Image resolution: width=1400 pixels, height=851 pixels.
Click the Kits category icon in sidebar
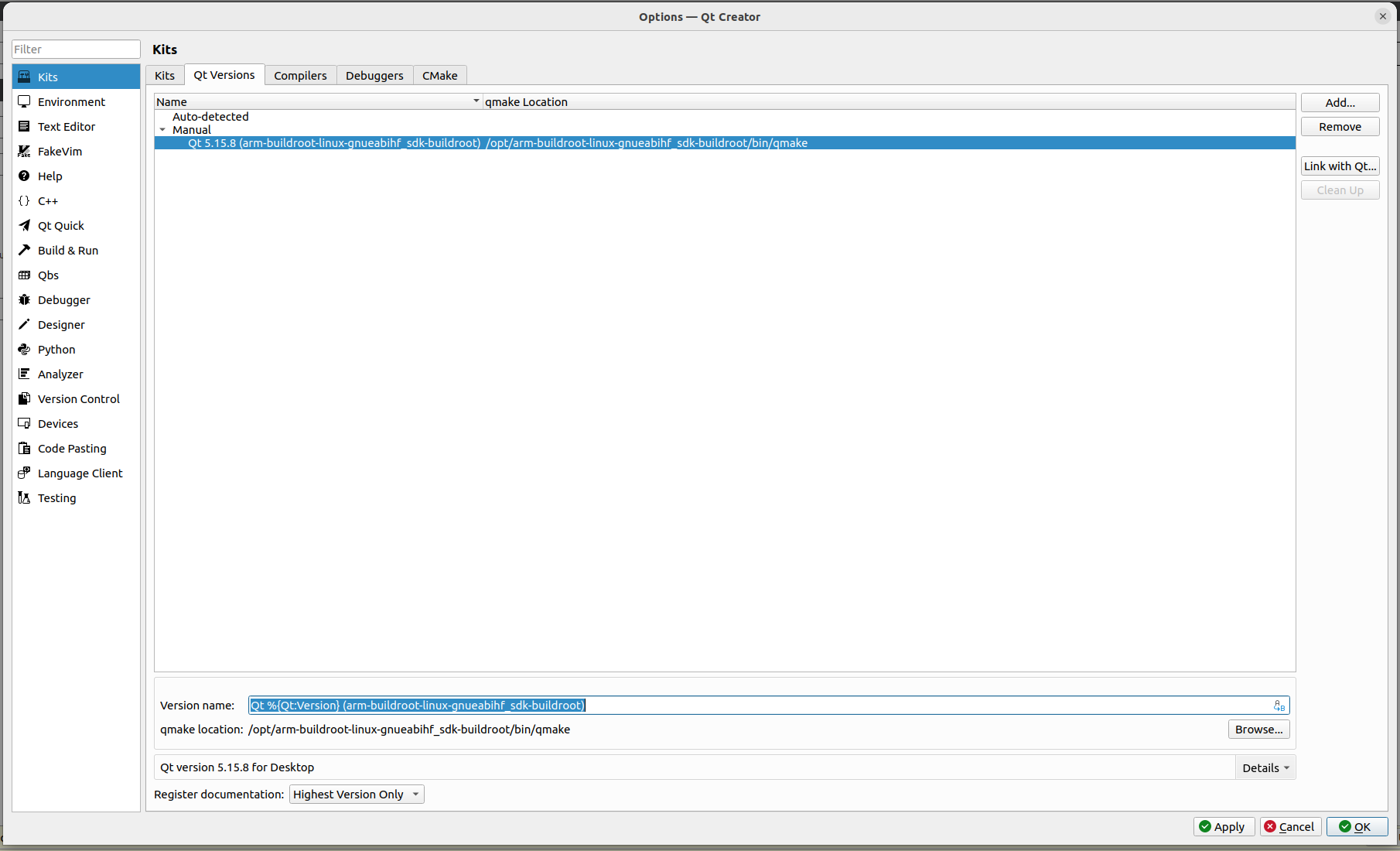pyautogui.click(x=24, y=77)
